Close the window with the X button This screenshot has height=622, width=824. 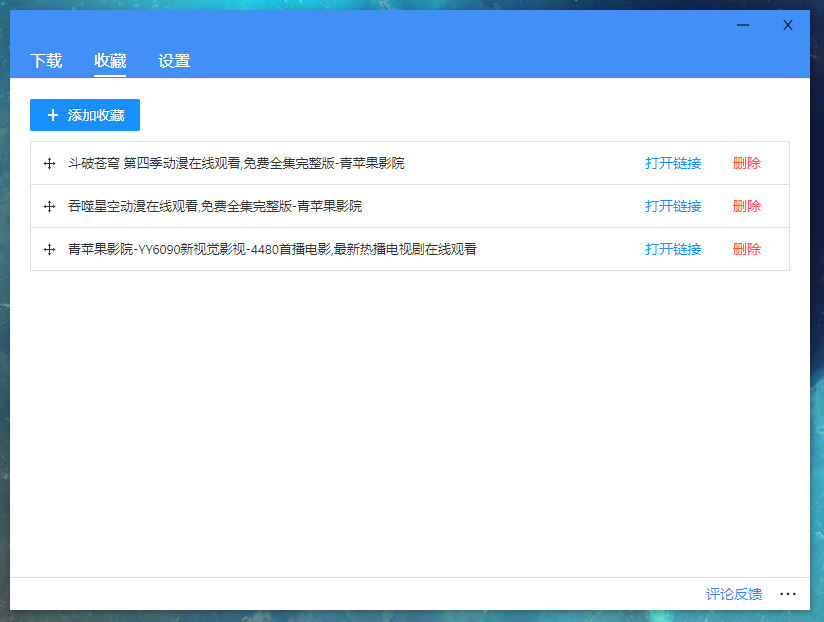788,25
